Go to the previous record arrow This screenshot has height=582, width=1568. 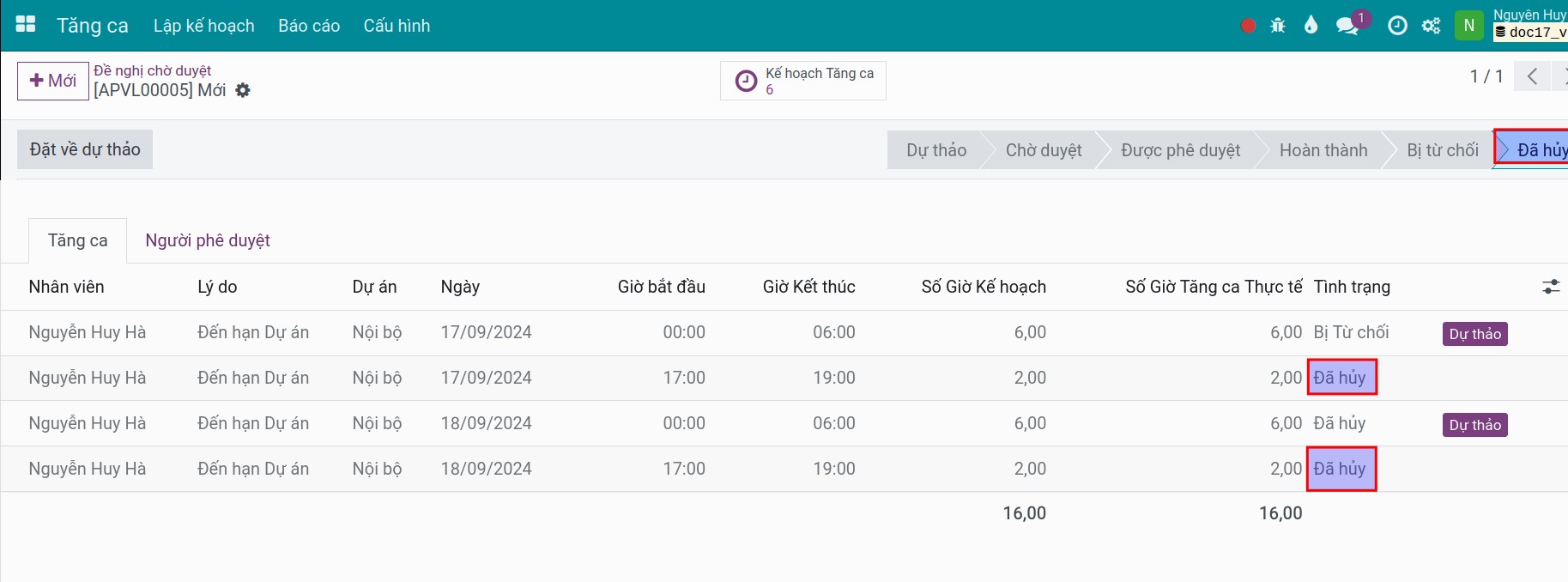(1532, 76)
